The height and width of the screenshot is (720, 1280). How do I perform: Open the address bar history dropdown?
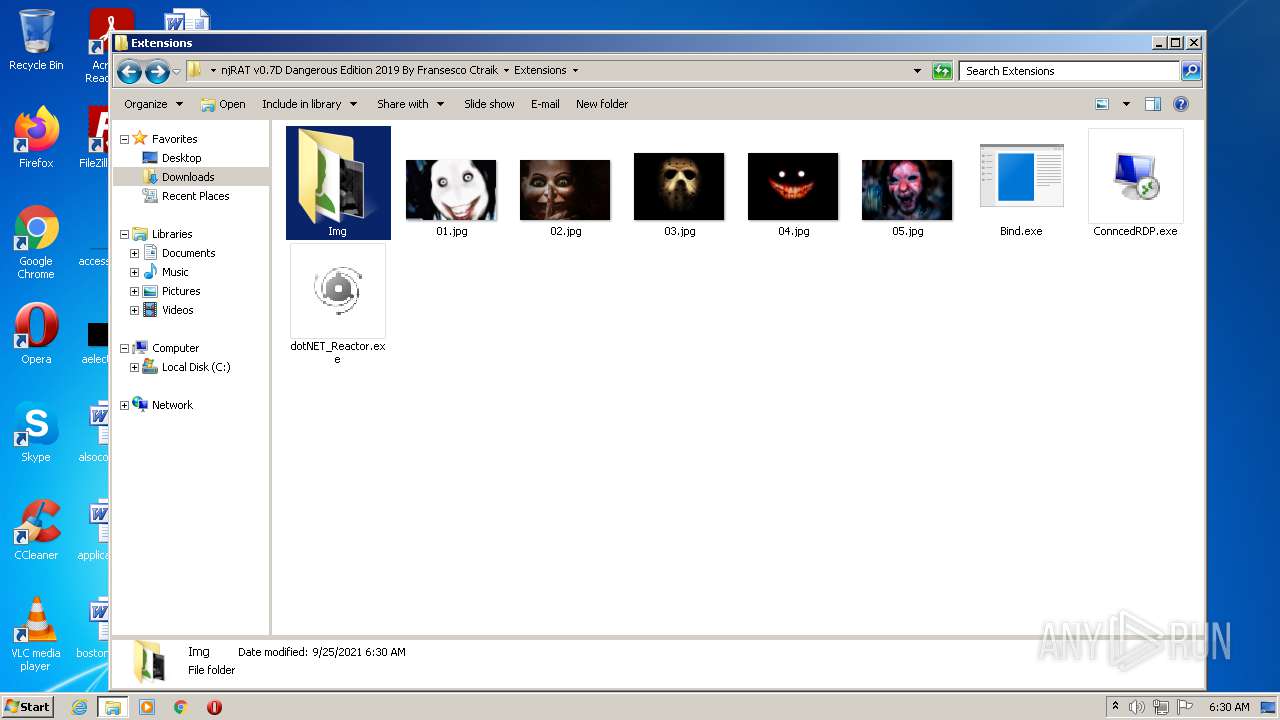[x=917, y=71]
